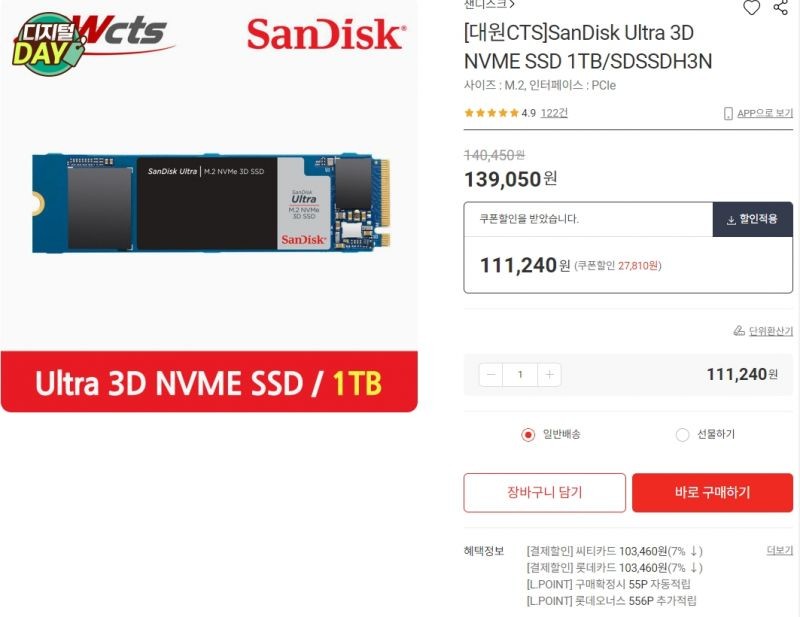The image size is (800, 617).
Task: Expand benefits with 더보기 link
Action: (780, 550)
